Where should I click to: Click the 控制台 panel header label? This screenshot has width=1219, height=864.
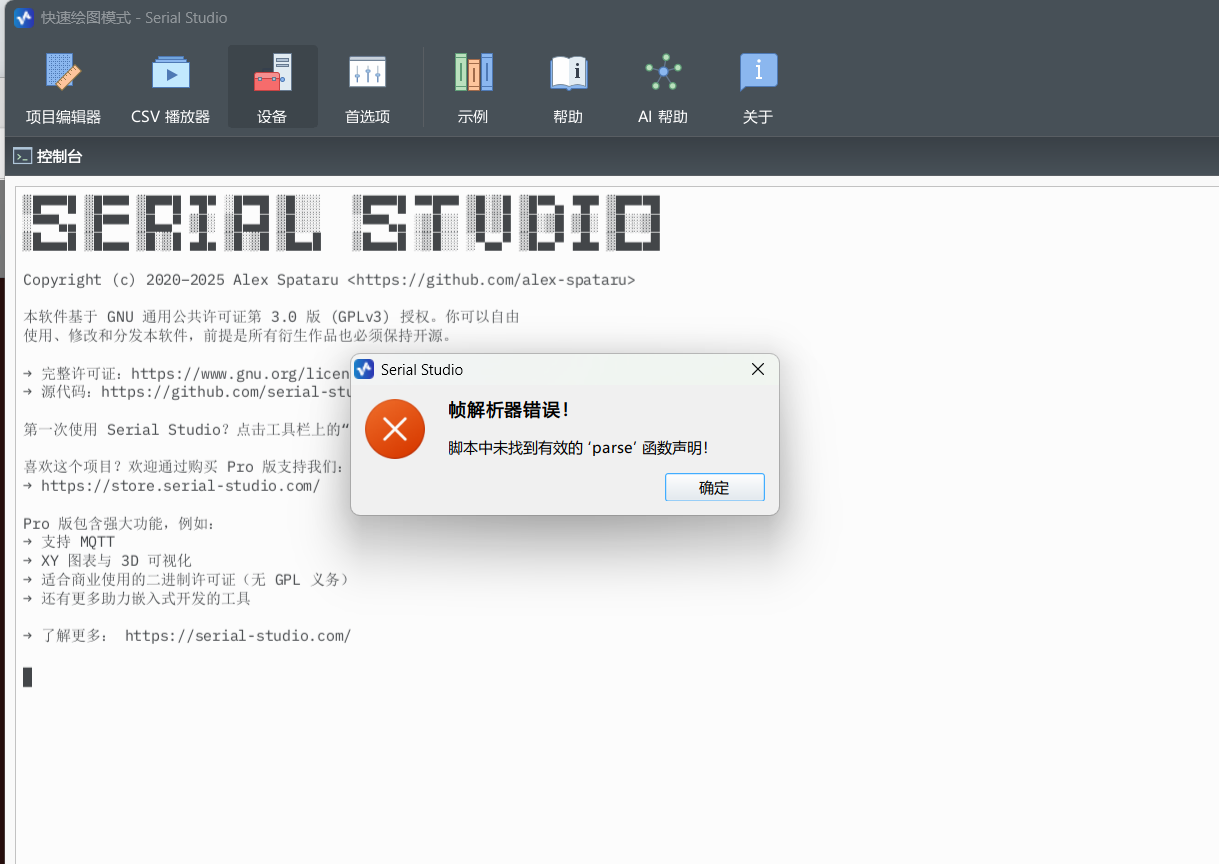(x=59, y=156)
